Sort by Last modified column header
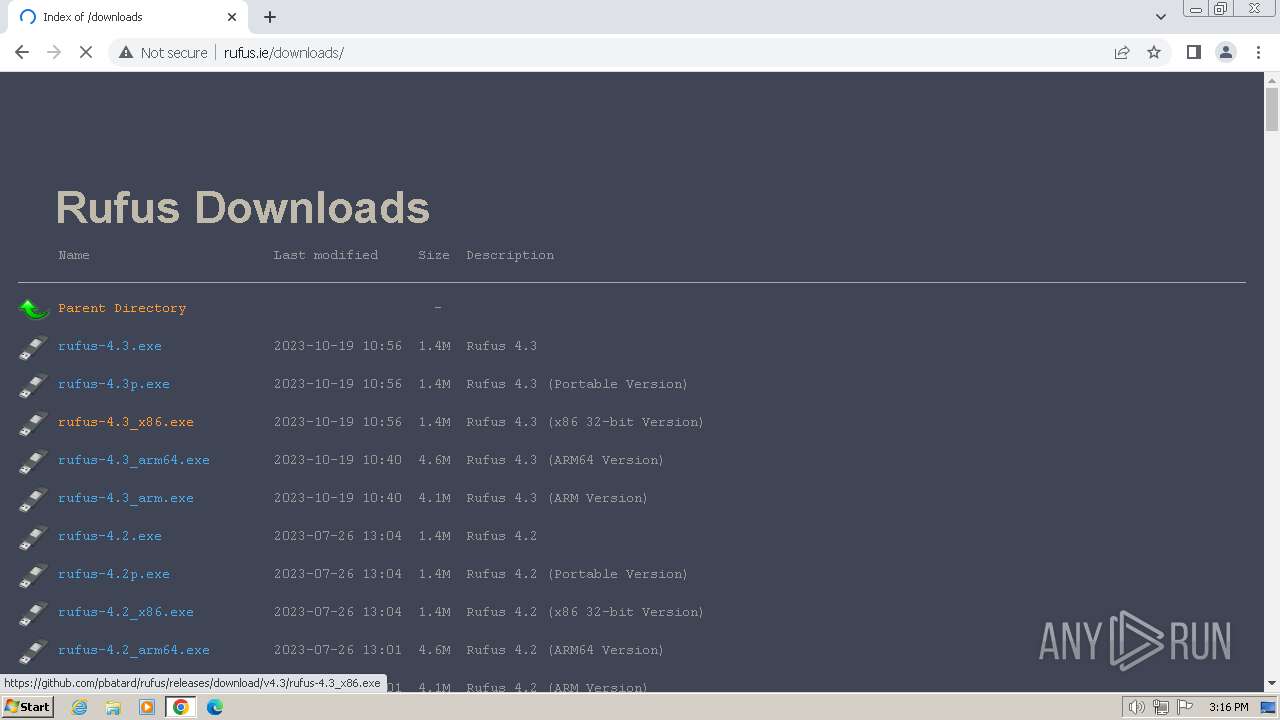1280x720 pixels. [x=326, y=256]
